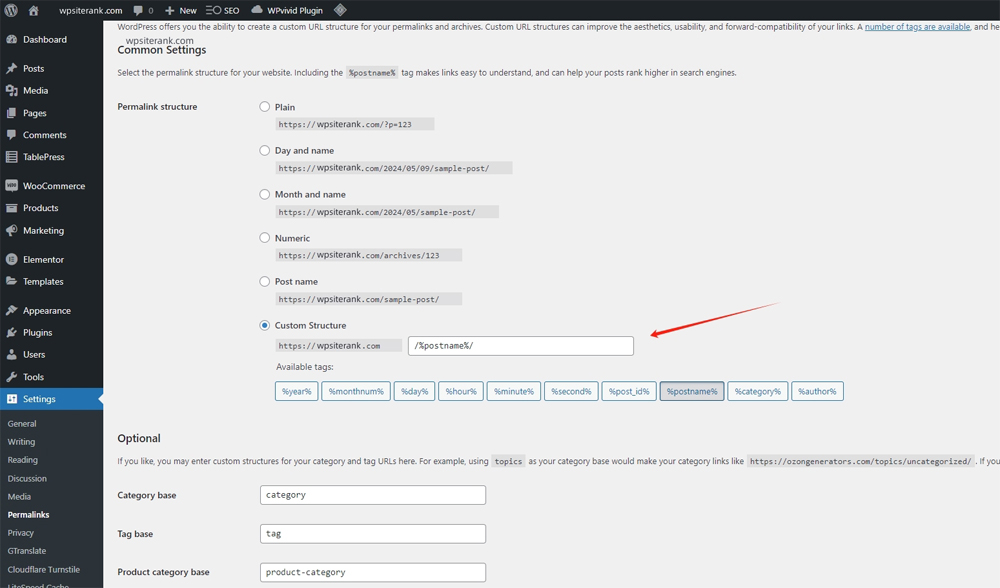Click the Category base input field
Image resolution: width=1000 pixels, height=588 pixels.
tap(372, 495)
